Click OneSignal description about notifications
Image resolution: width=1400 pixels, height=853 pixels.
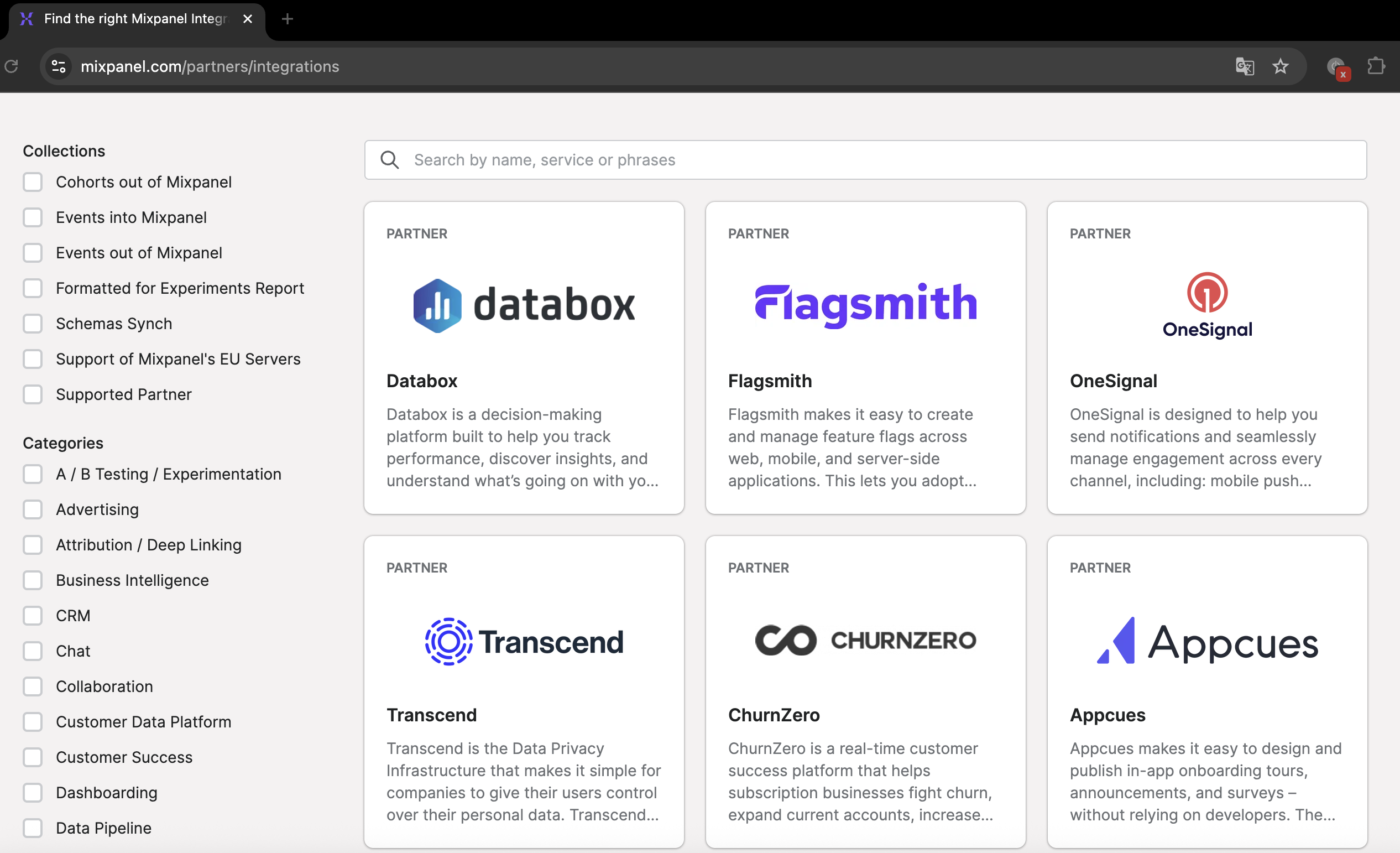1195,448
